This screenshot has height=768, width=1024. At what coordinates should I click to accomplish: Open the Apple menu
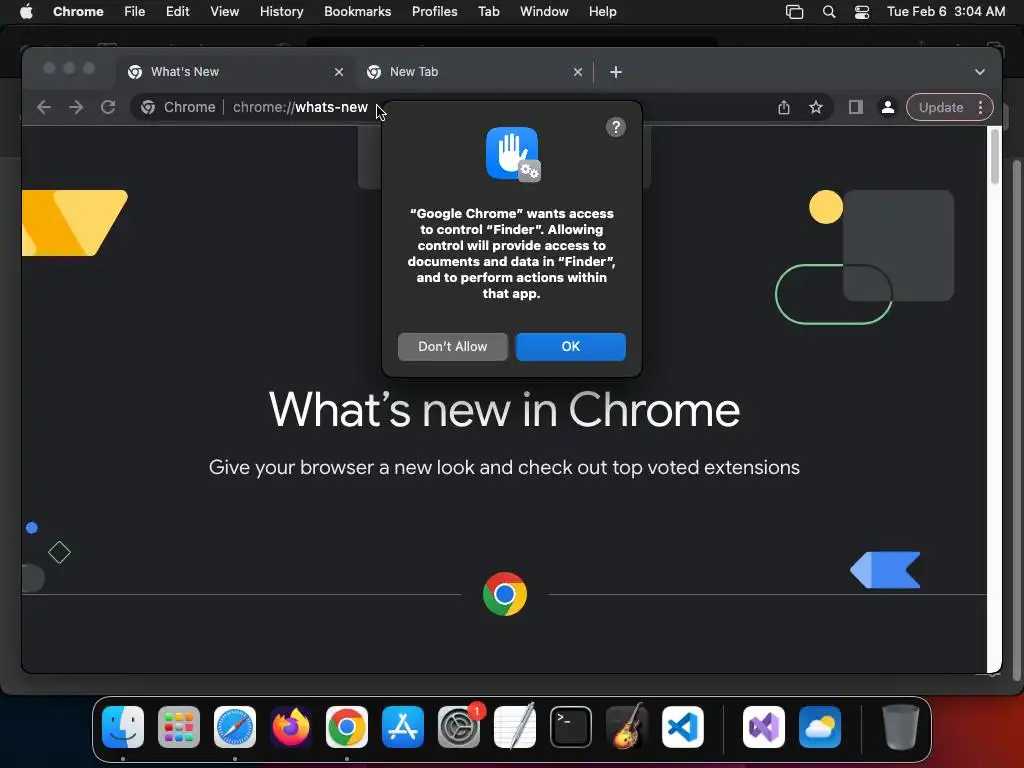[26, 12]
